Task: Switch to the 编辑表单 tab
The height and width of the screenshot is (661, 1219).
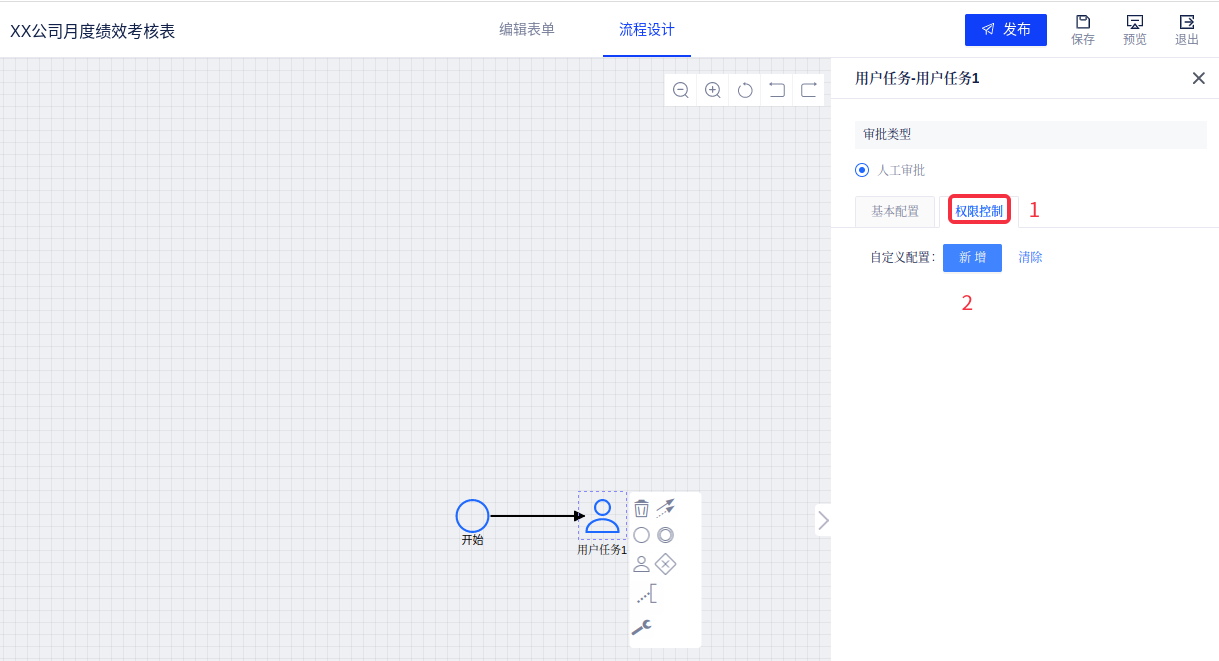Action: tap(527, 30)
